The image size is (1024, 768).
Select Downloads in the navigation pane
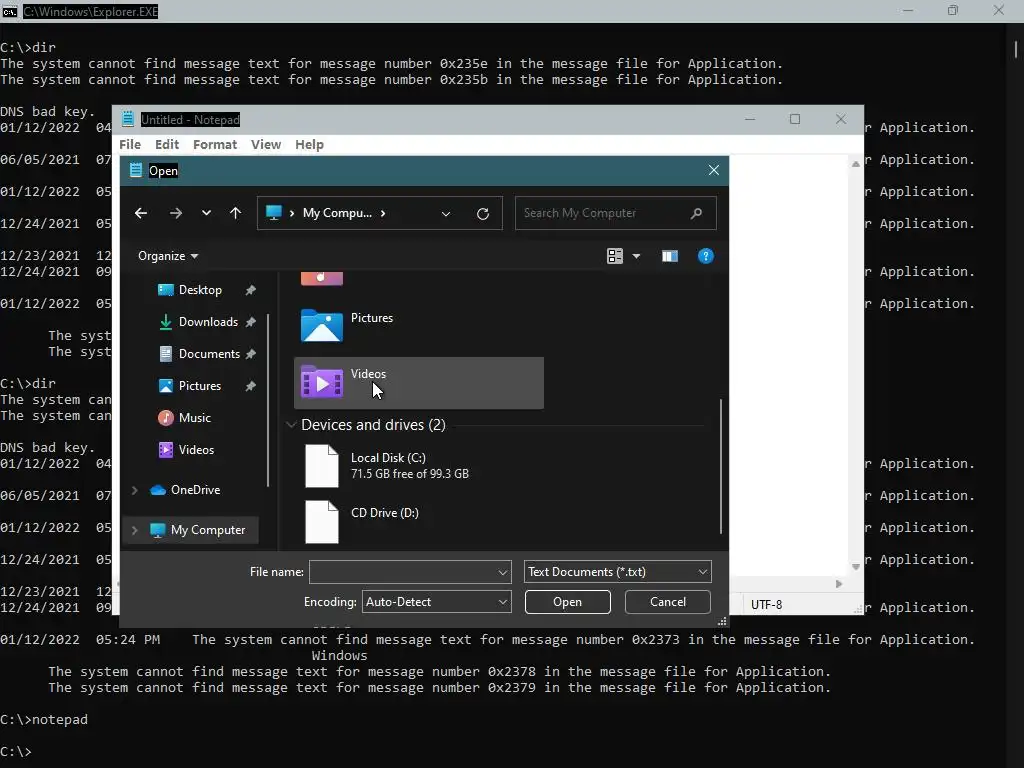click(x=208, y=322)
